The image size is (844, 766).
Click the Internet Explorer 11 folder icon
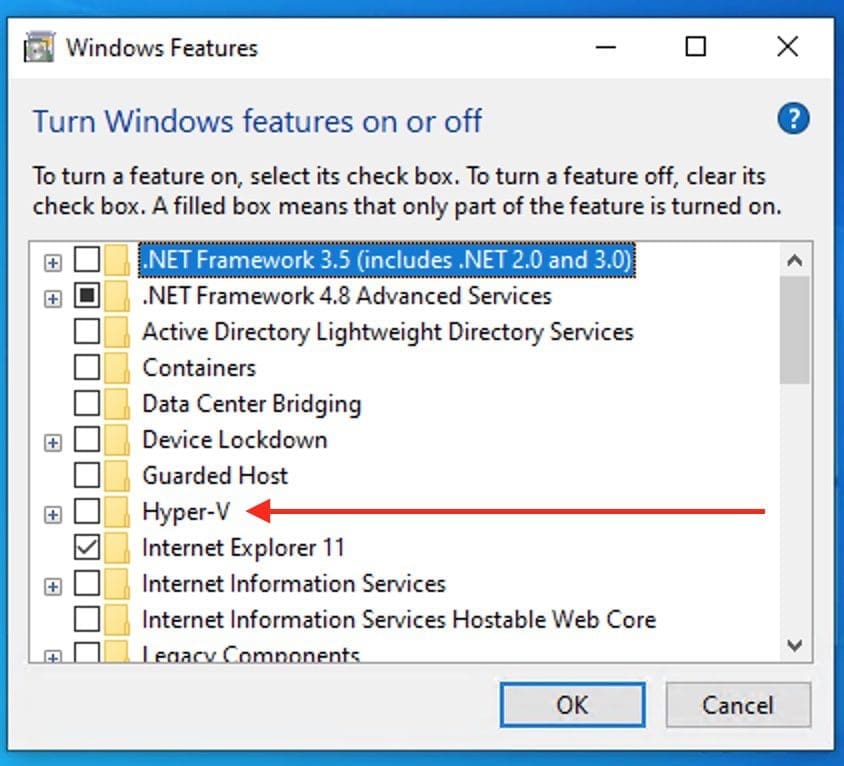pos(118,548)
